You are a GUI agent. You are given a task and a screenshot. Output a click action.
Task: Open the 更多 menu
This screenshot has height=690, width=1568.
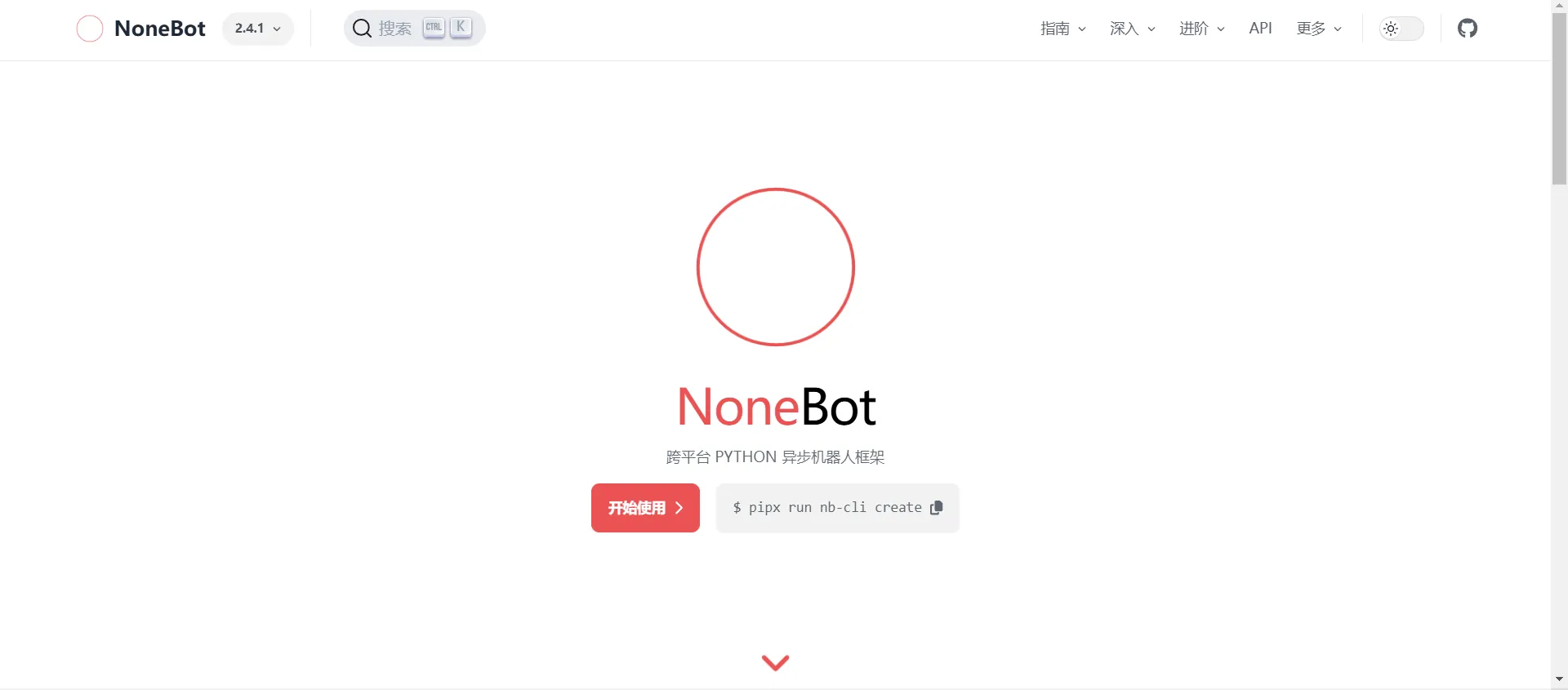(x=1319, y=29)
